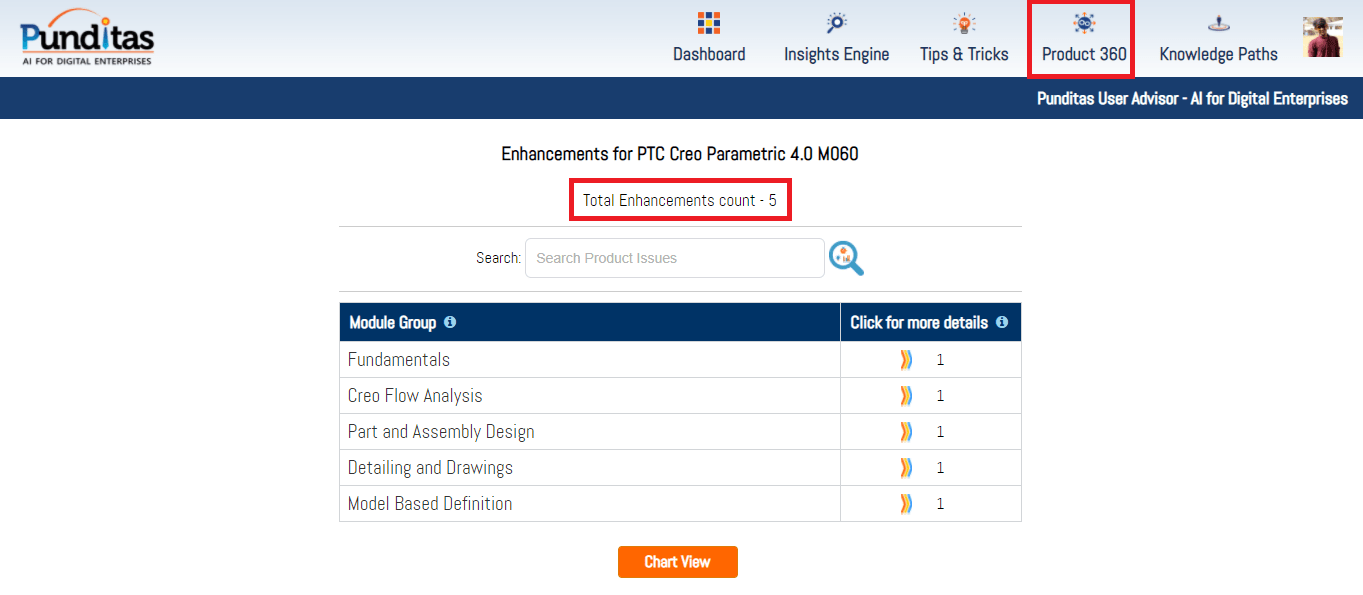
Task: Open the user profile avatar
Action: point(1322,37)
